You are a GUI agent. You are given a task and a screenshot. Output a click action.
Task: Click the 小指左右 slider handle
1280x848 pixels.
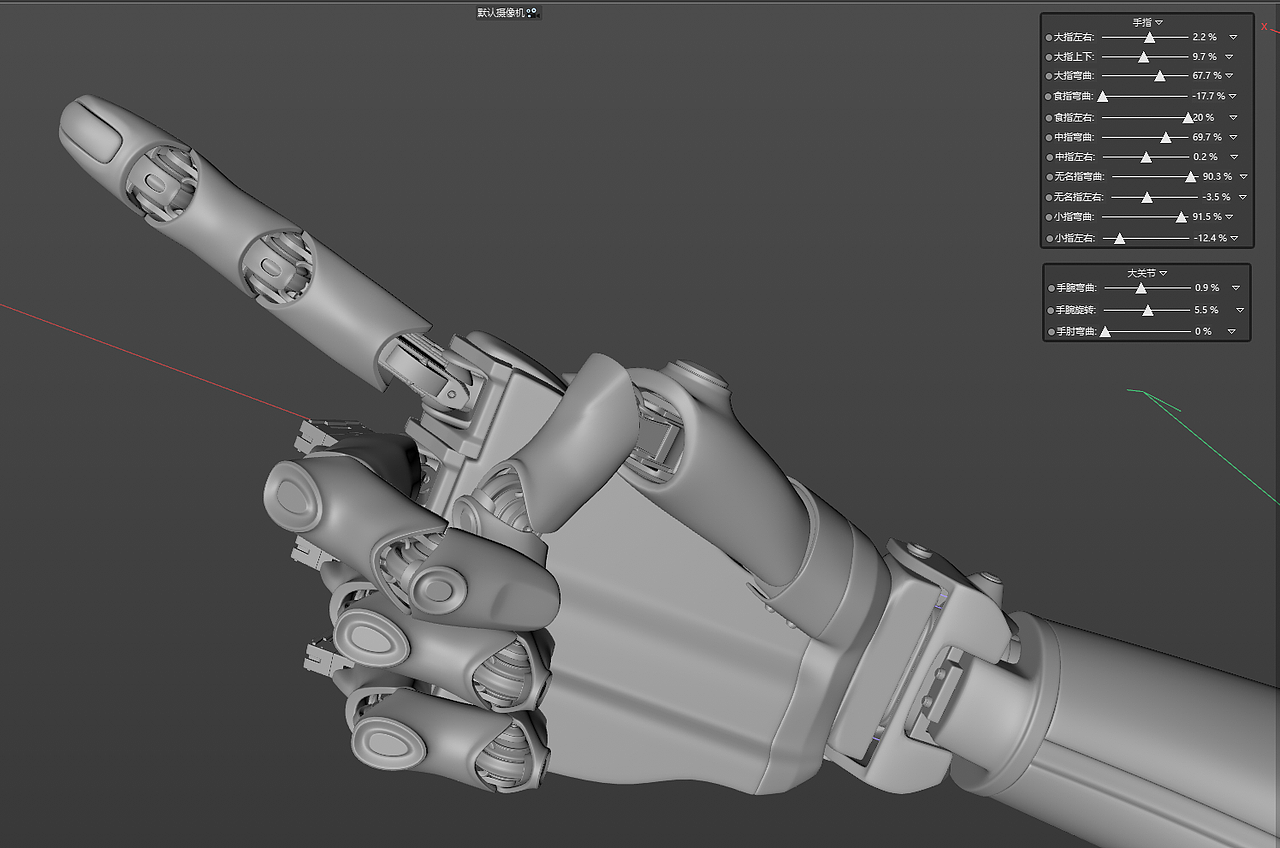pyautogui.click(x=1120, y=239)
